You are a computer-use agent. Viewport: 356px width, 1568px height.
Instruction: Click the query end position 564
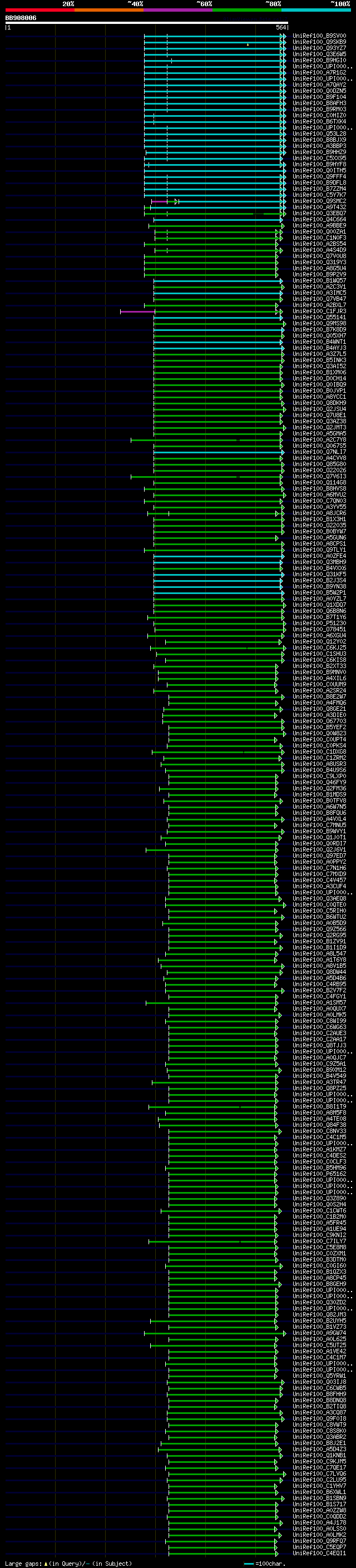pyautogui.click(x=280, y=27)
